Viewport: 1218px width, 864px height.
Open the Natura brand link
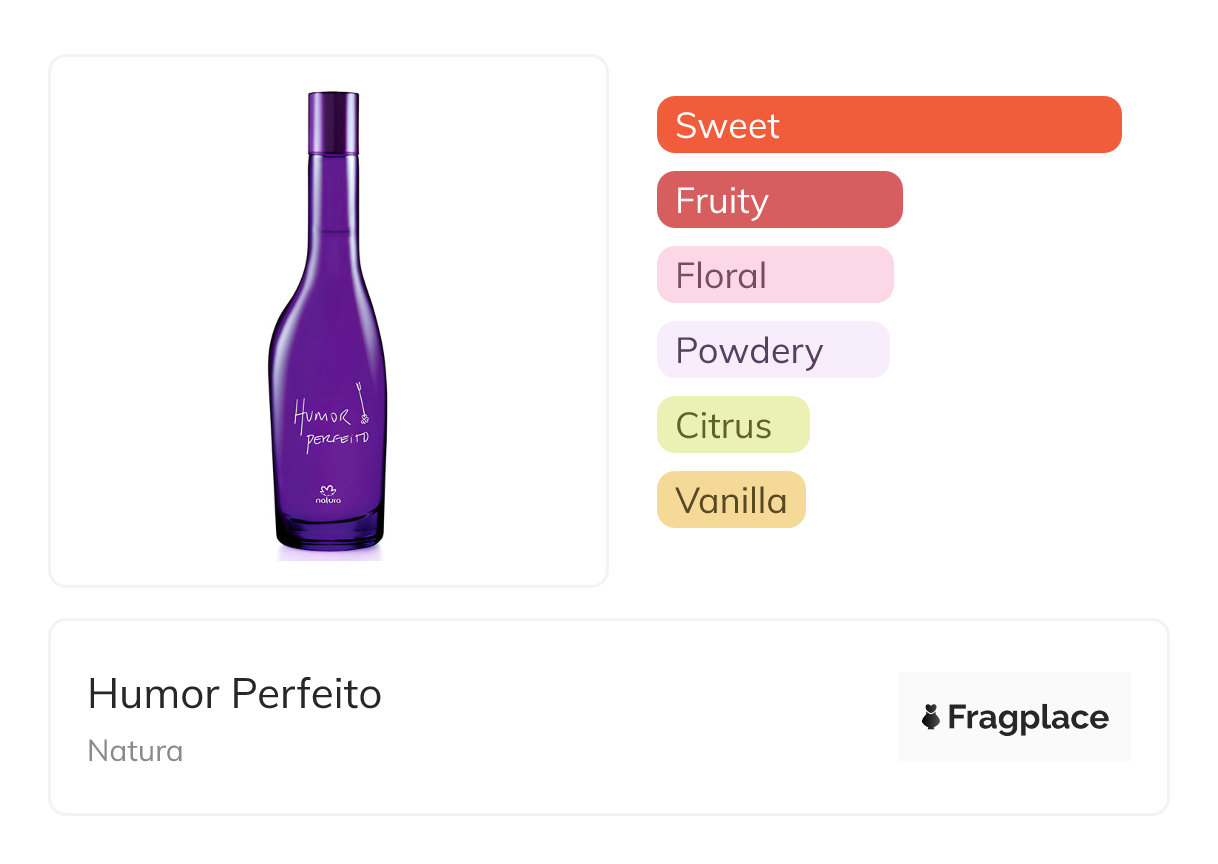[135, 751]
